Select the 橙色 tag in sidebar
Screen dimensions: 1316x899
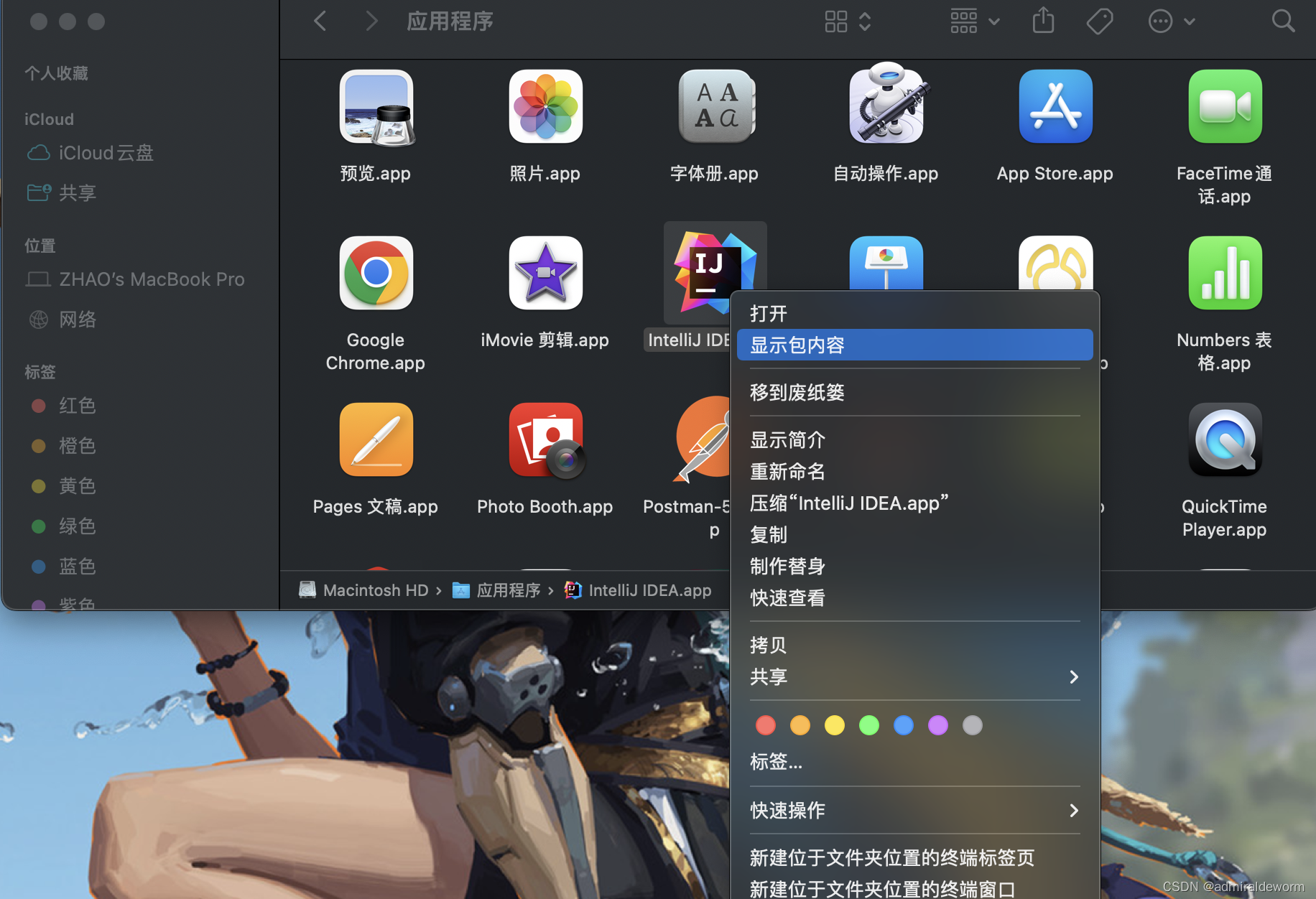point(63,446)
